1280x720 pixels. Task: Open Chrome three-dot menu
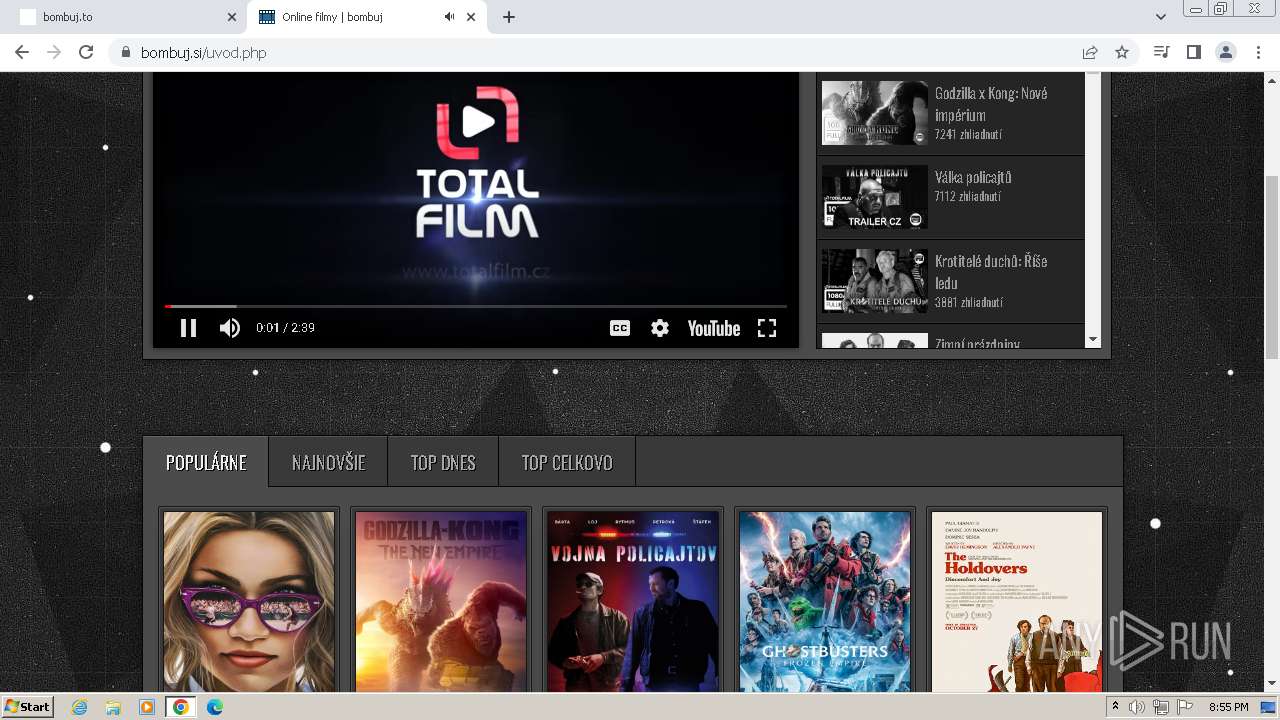coord(1258,52)
